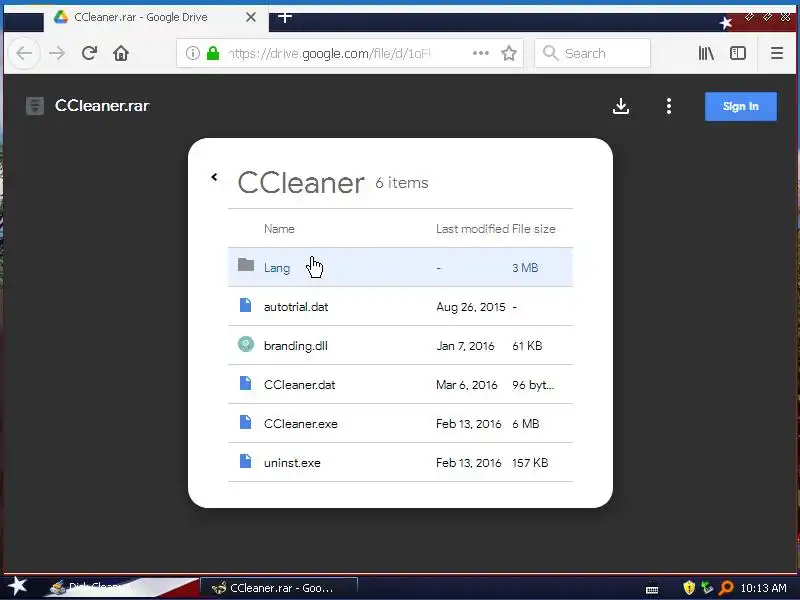The width and height of the screenshot is (800, 600).
Task: Click the branding.dll disc icon
Action: (246, 344)
